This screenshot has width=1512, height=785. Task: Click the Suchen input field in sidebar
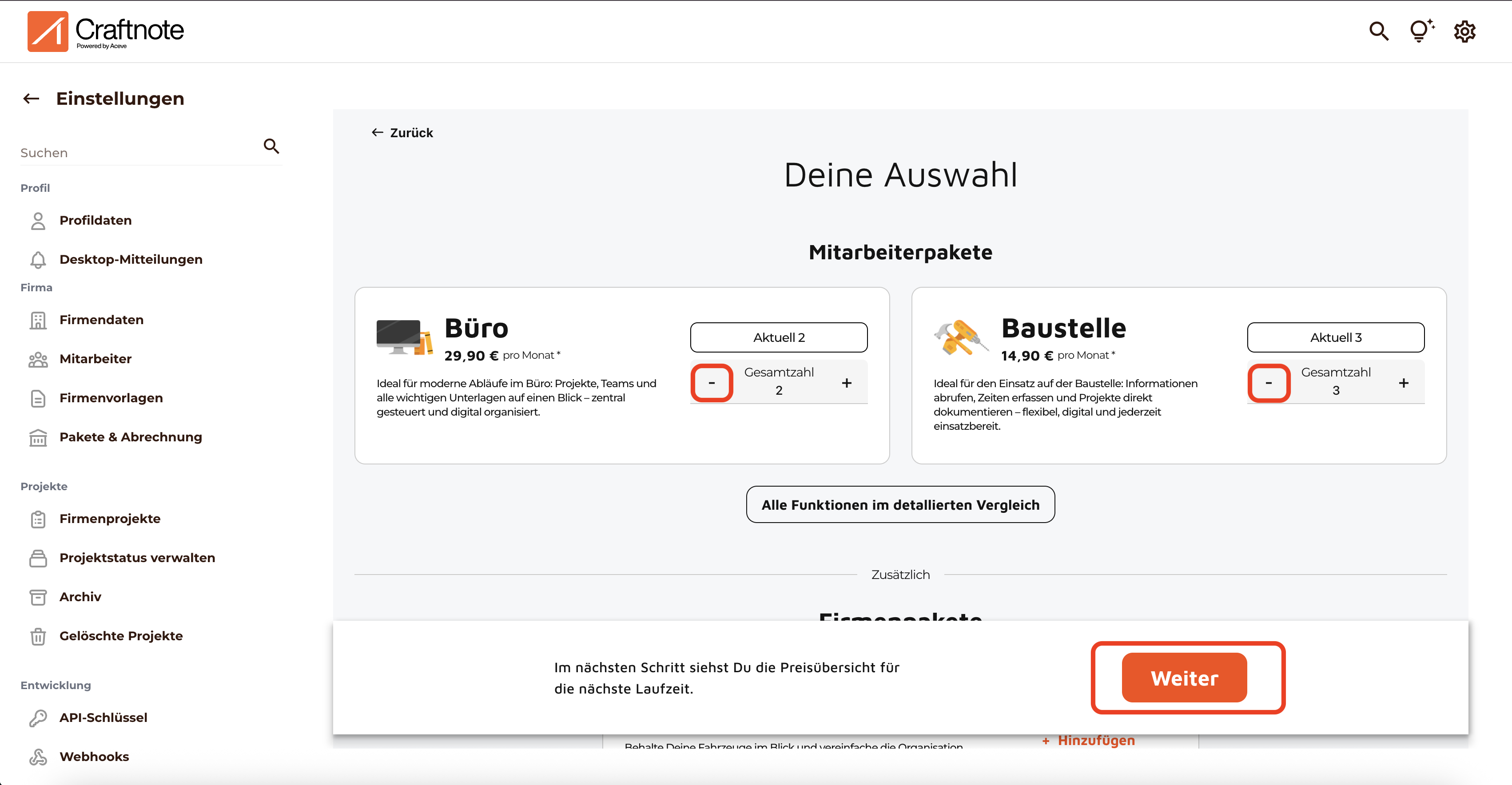[x=135, y=152]
